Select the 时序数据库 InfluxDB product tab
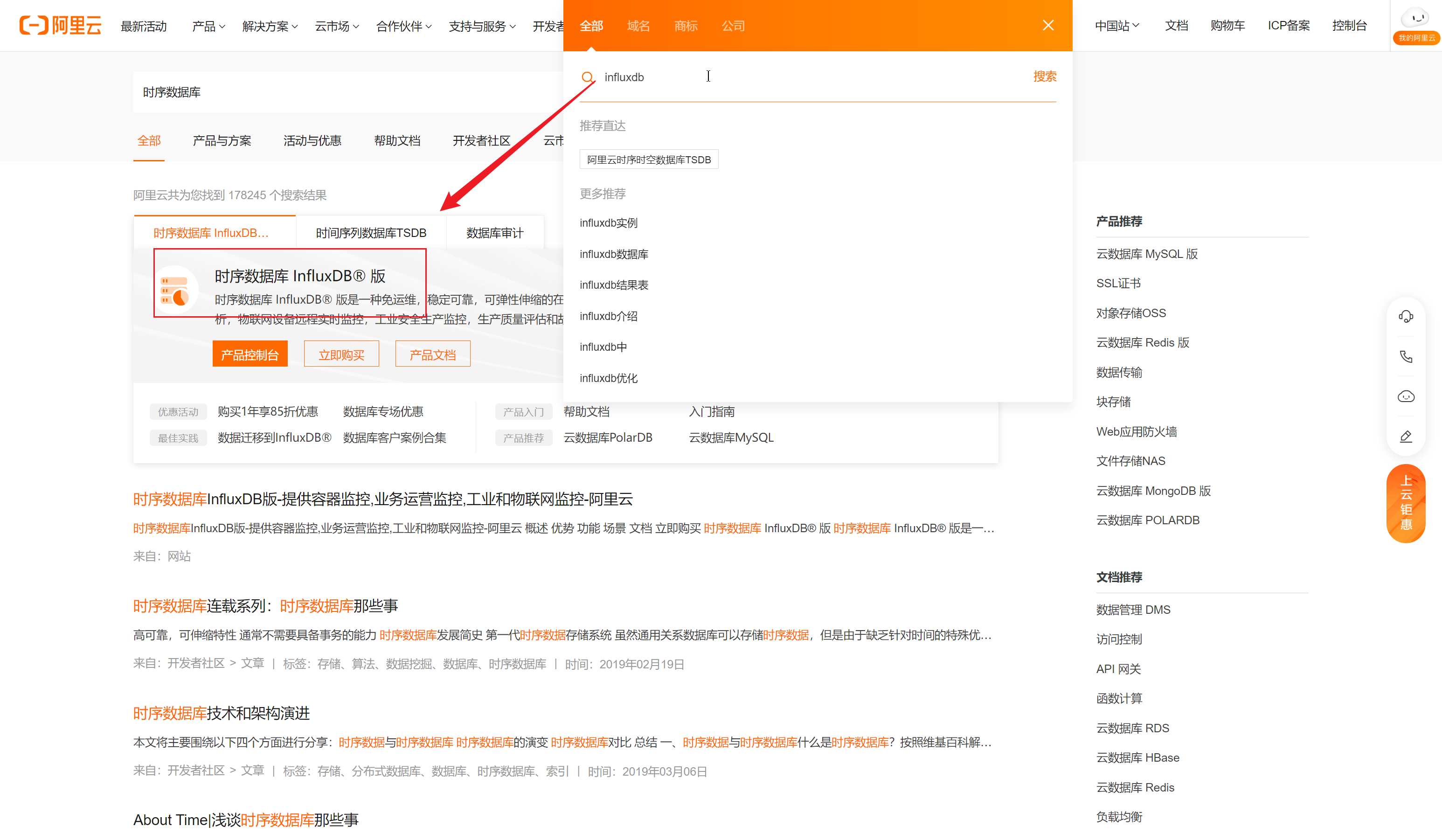 (214, 233)
